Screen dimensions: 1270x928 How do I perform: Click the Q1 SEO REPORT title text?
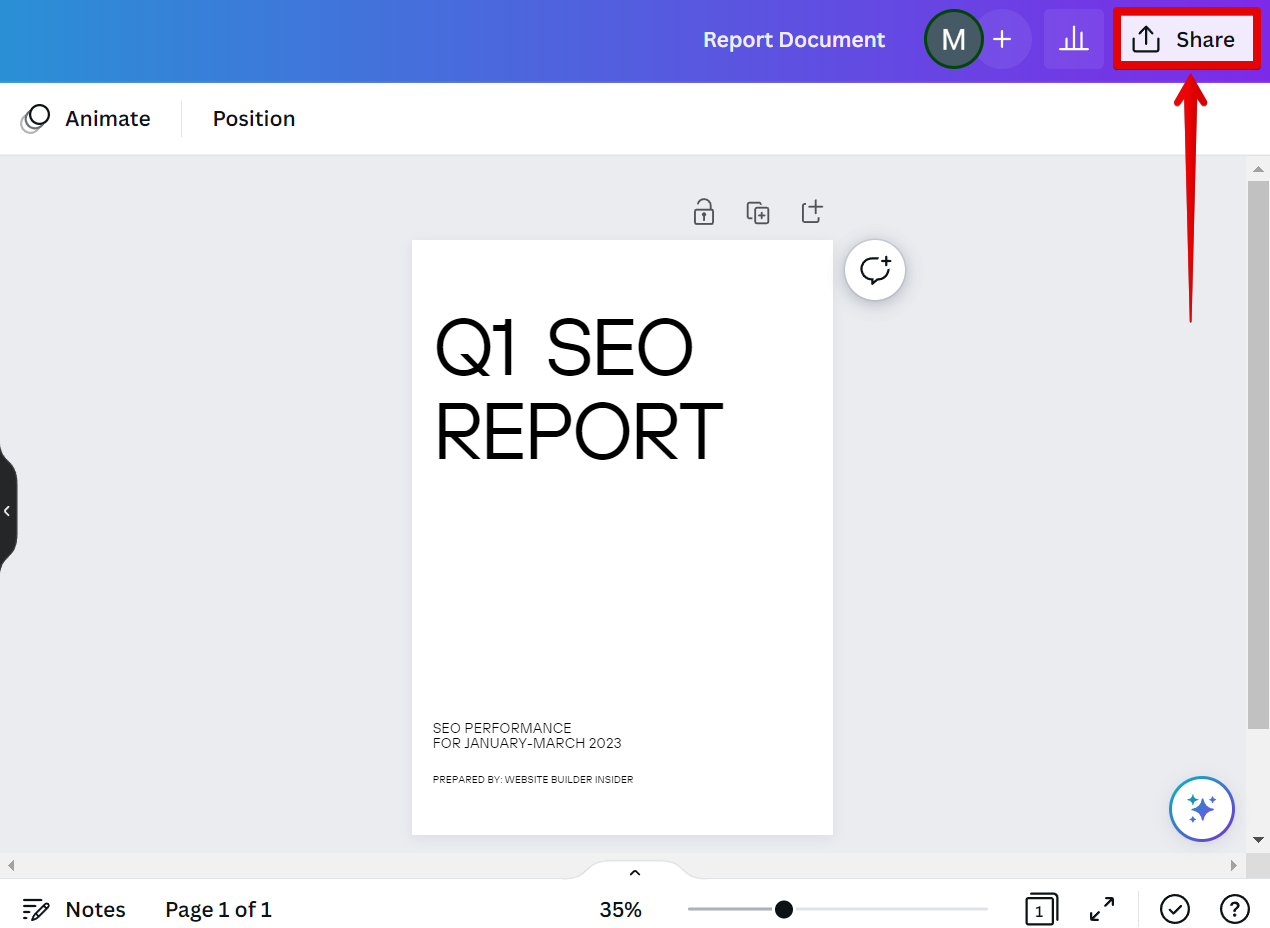(578, 390)
